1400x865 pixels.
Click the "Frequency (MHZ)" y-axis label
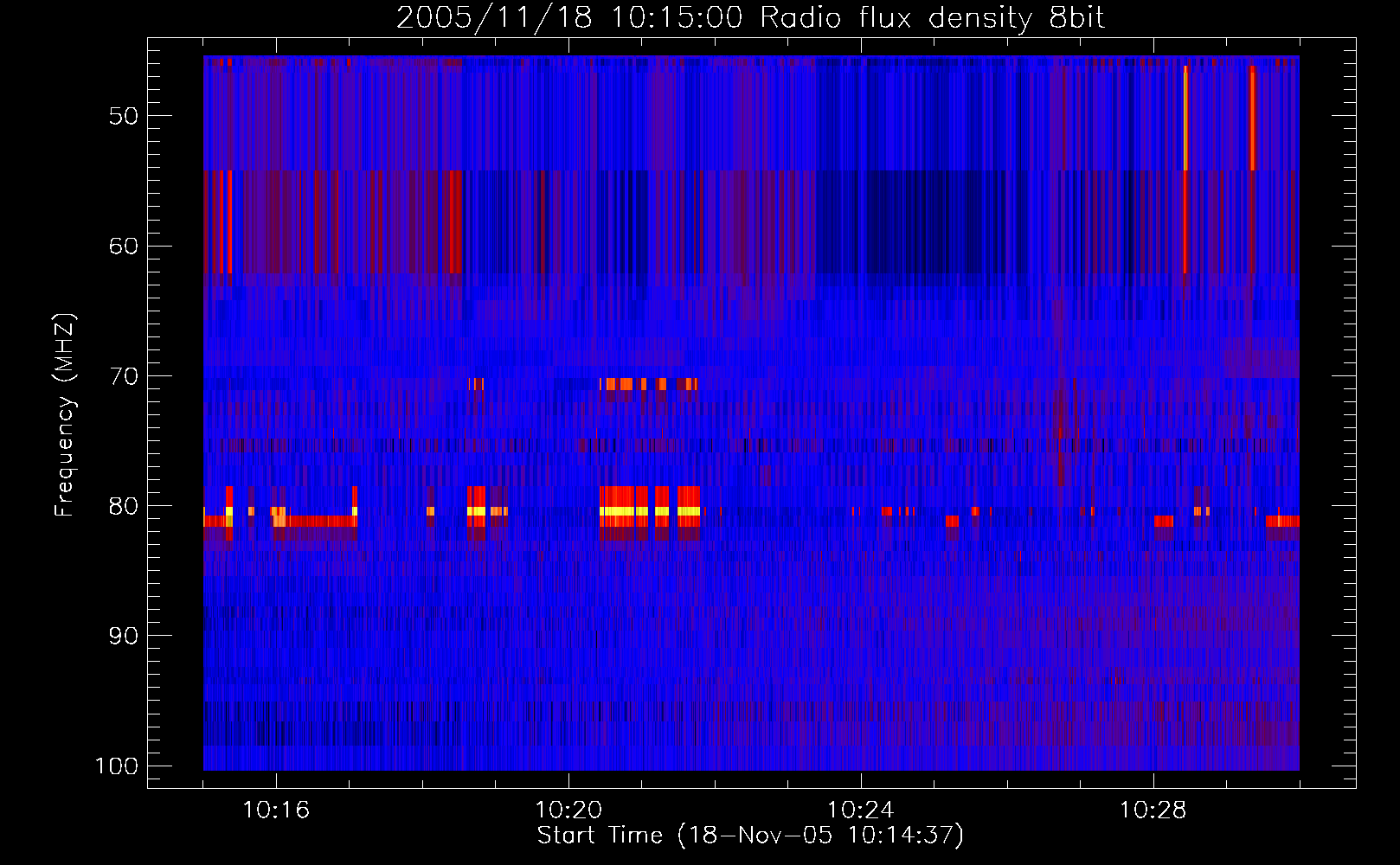[65, 415]
